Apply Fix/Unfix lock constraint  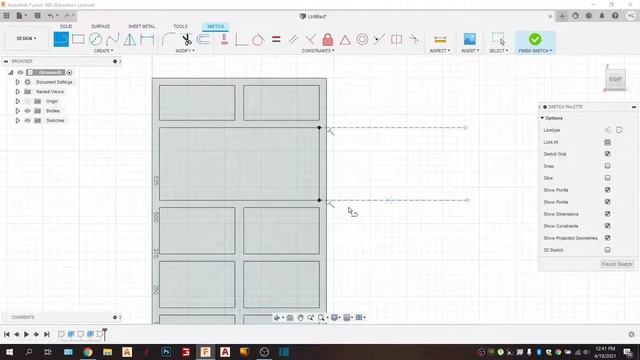click(x=327, y=40)
